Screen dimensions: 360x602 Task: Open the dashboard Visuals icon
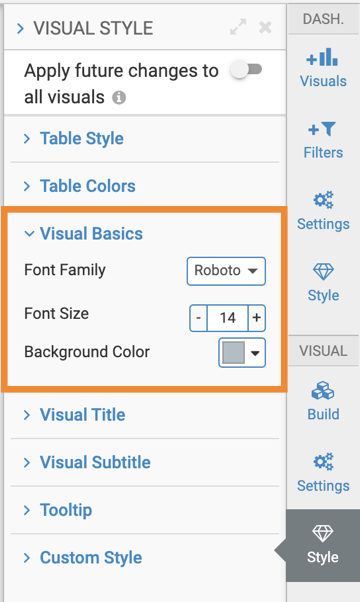point(323,57)
